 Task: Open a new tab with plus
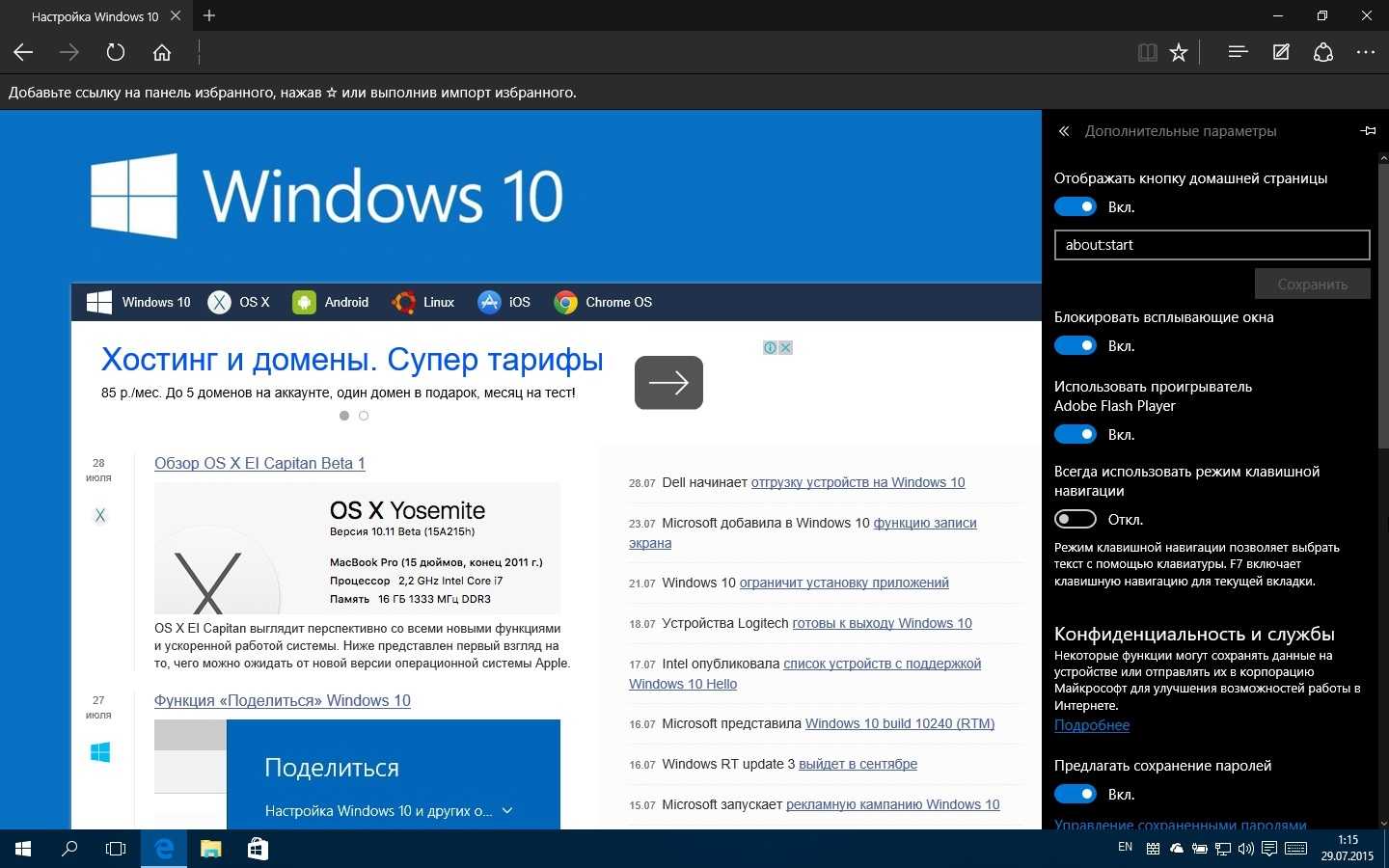pos(209,15)
